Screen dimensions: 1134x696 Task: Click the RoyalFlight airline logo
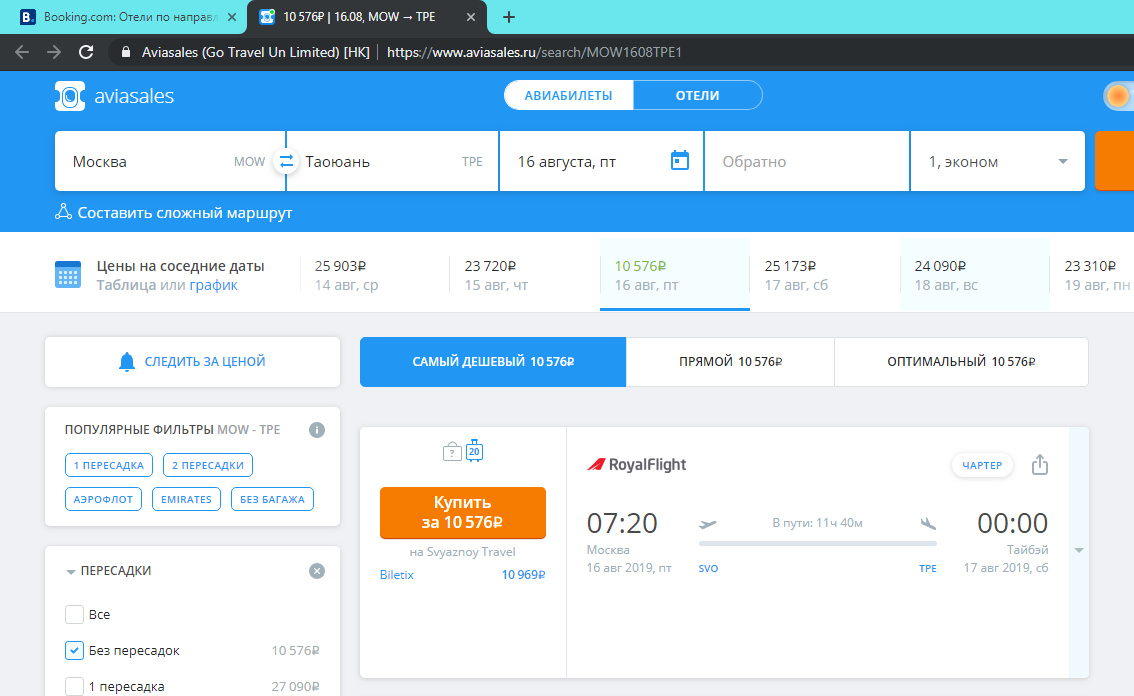pos(636,464)
